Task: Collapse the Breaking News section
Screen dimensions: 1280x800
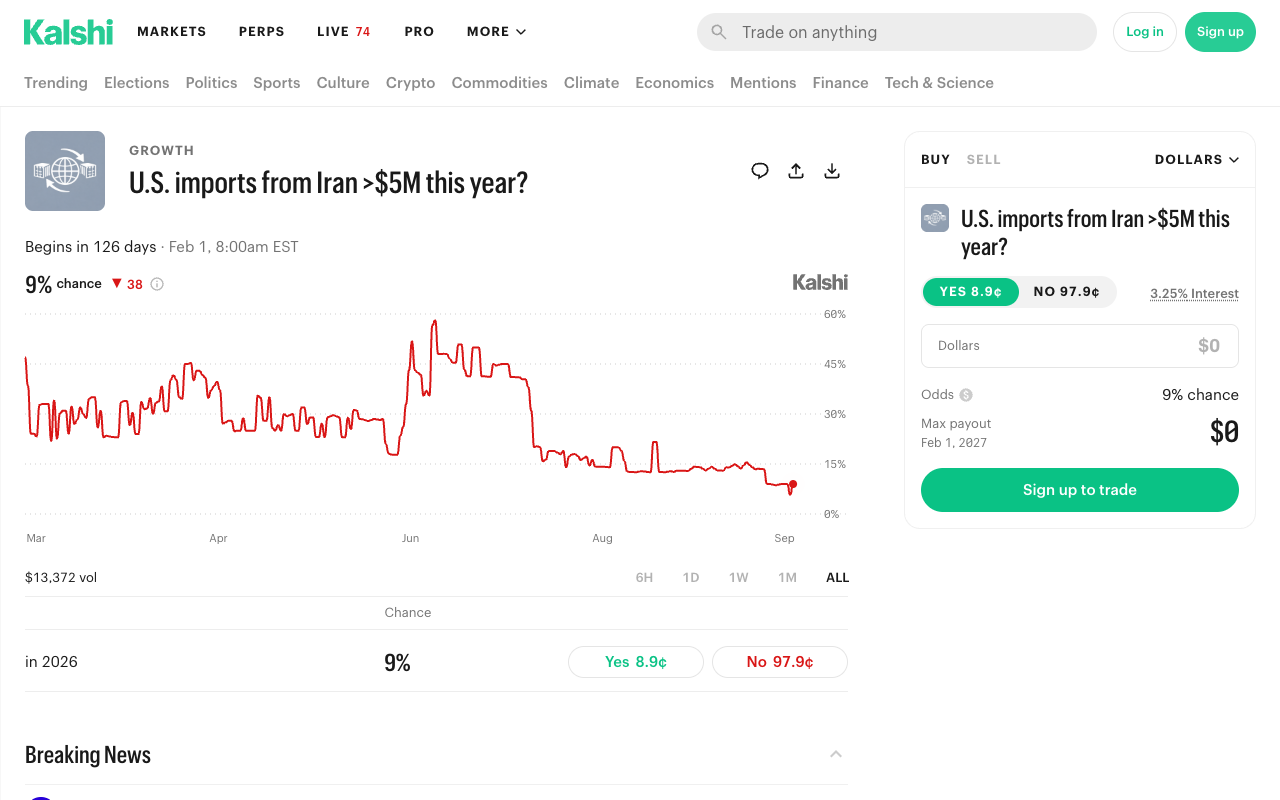Action: (836, 754)
